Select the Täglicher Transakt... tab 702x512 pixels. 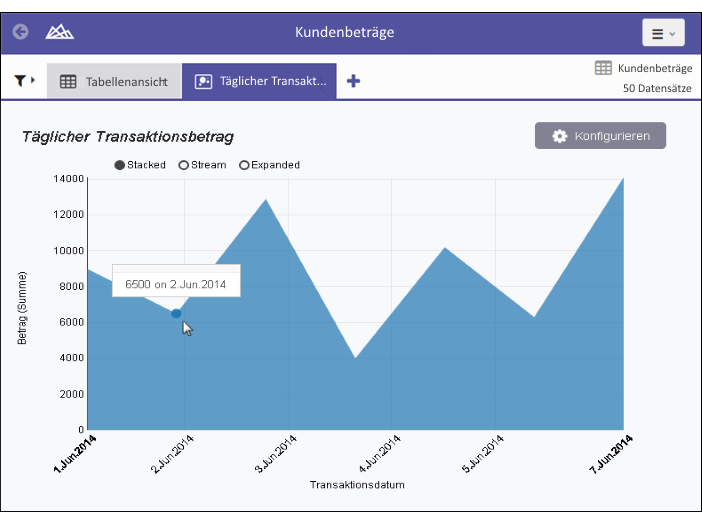260,82
